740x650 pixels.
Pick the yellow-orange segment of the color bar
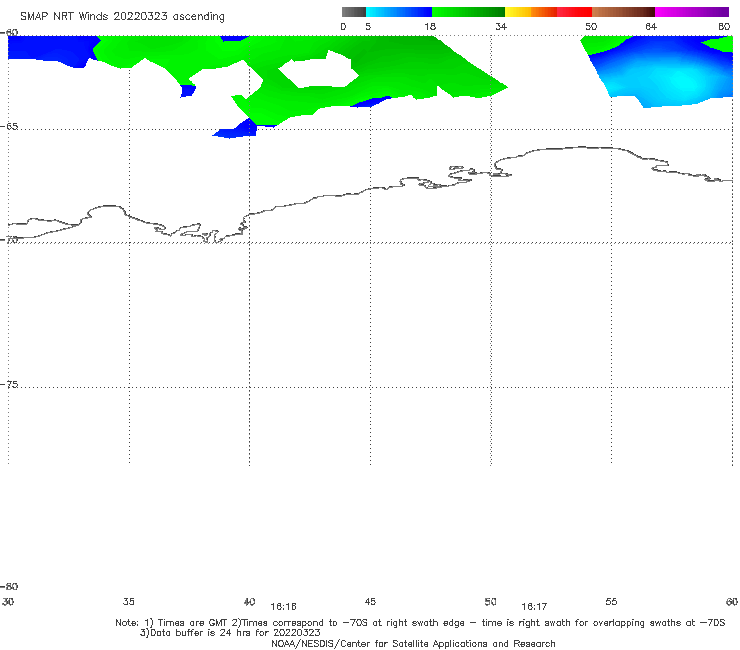tap(531, 12)
